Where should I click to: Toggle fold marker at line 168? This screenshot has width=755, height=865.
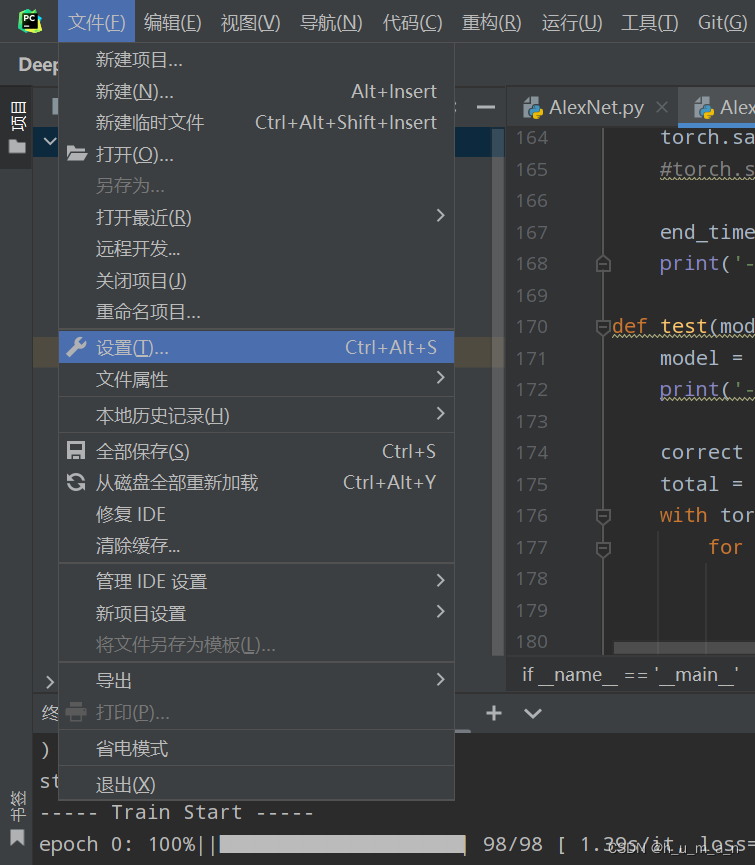point(603,264)
